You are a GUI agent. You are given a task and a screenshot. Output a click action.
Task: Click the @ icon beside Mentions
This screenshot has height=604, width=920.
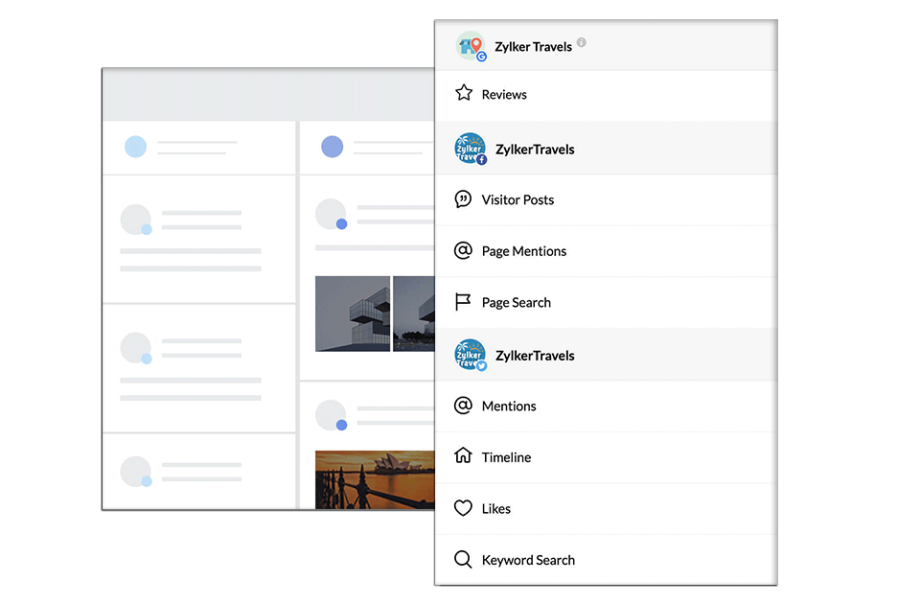[463, 406]
